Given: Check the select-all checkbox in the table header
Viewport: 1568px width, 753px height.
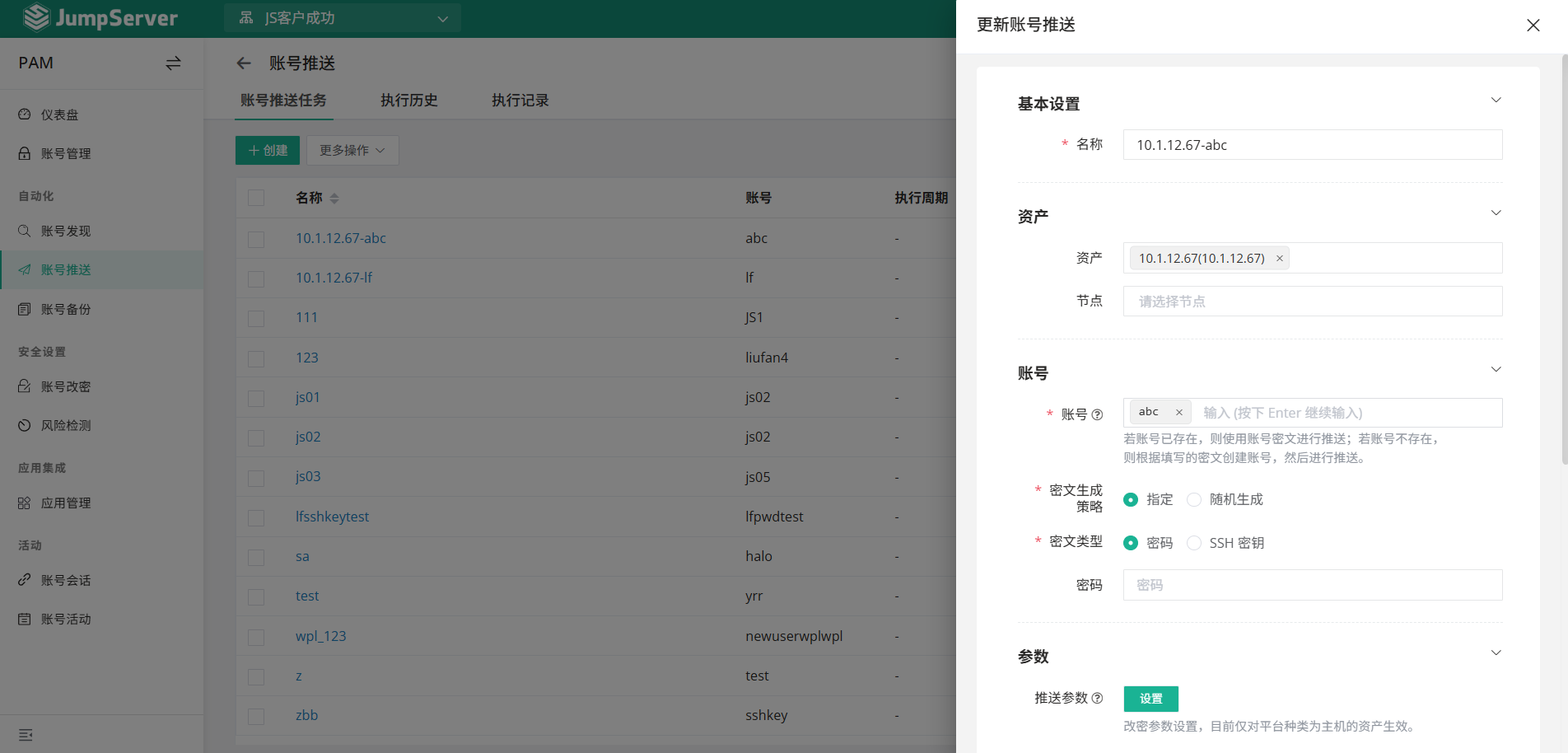Looking at the screenshot, I should tap(255, 198).
